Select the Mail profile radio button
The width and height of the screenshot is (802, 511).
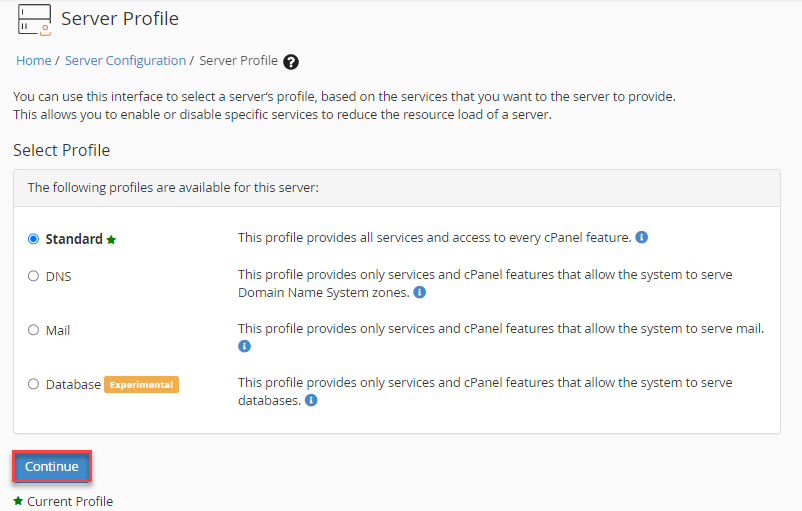click(x=34, y=330)
